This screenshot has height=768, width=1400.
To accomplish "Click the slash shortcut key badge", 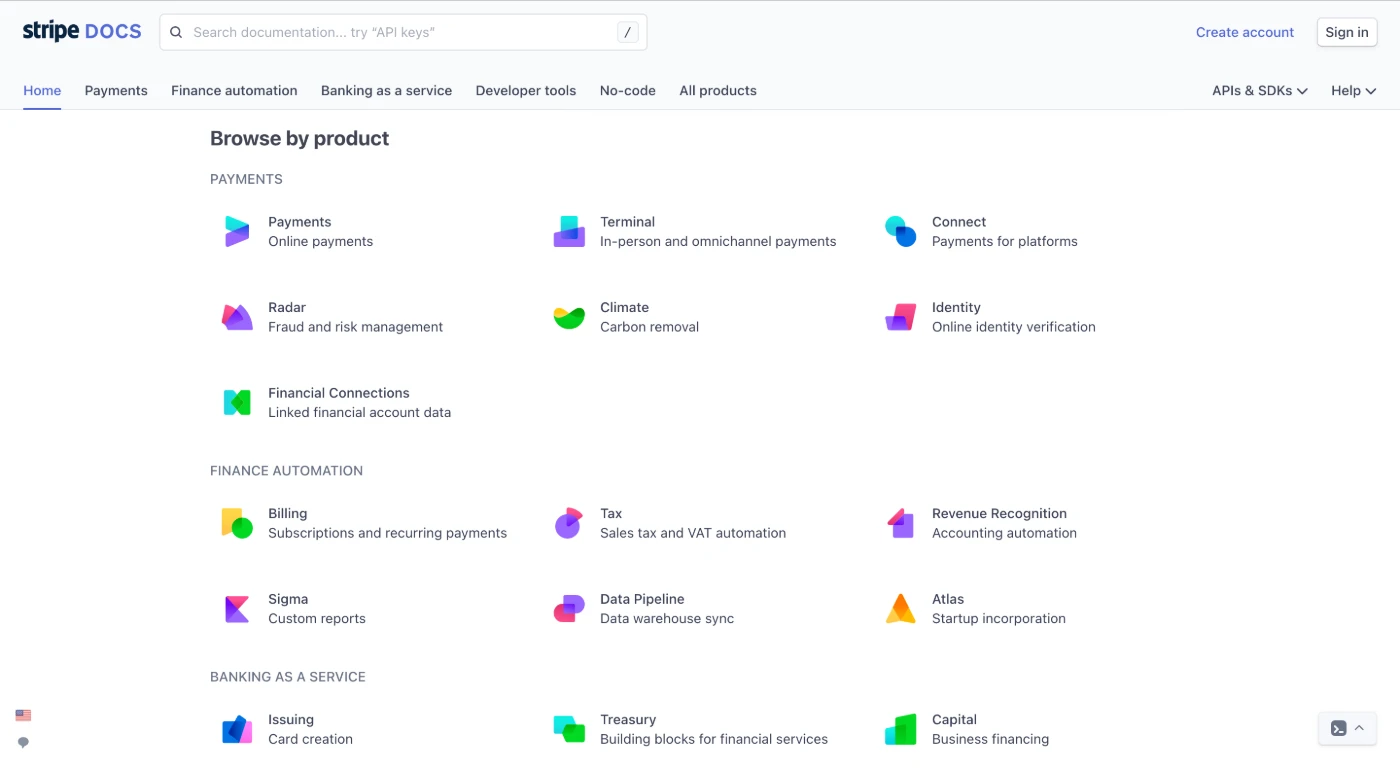I will (x=627, y=32).
